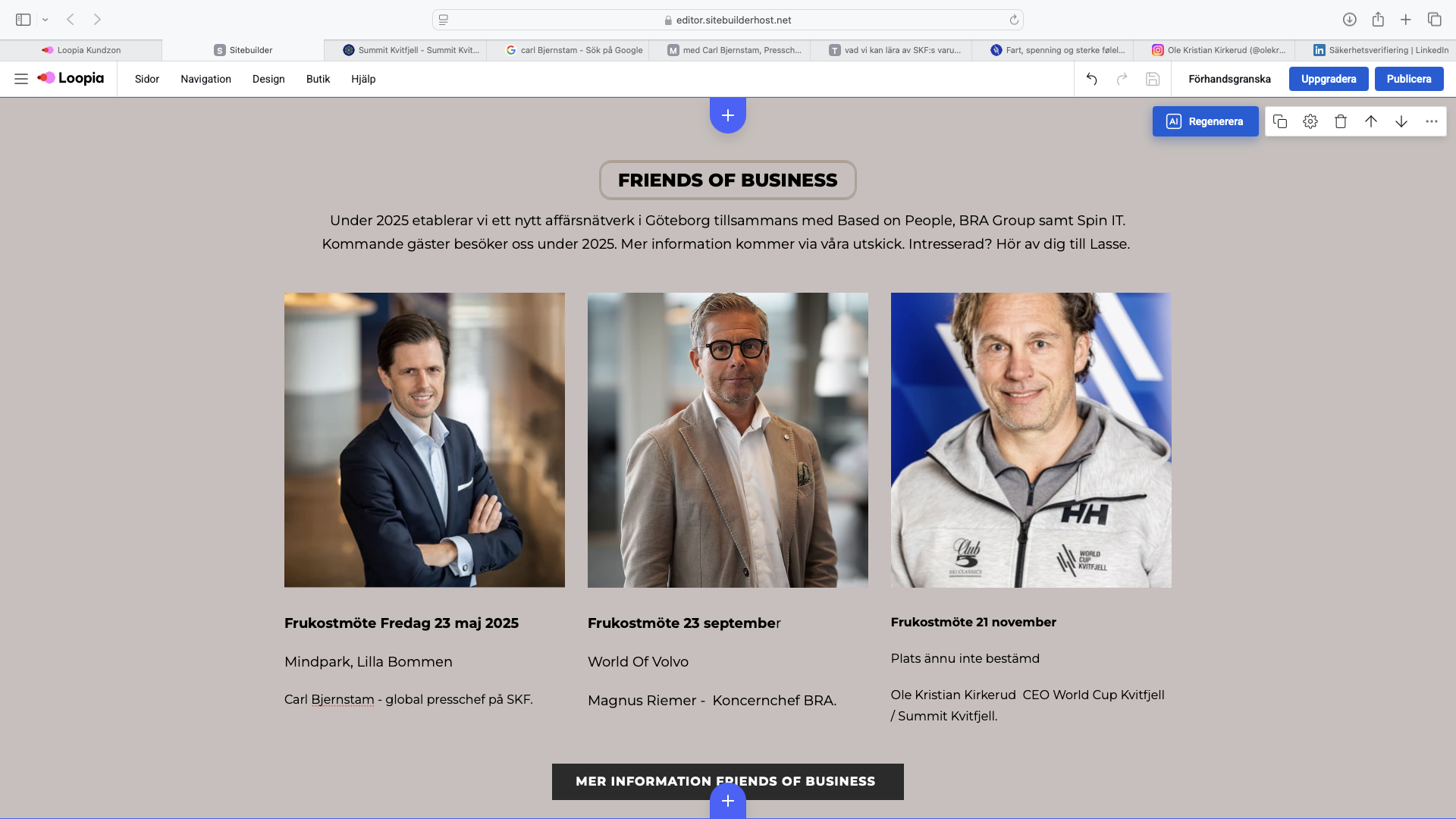Click the undo arrow icon
Image resolution: width=1456 pixels, height=819 pixels.
[x=1092, y=79]
